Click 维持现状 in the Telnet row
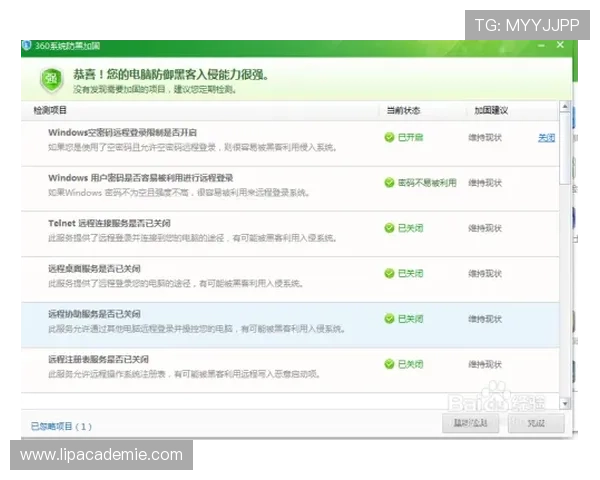 pyautogui.click(x=485, y=228)
